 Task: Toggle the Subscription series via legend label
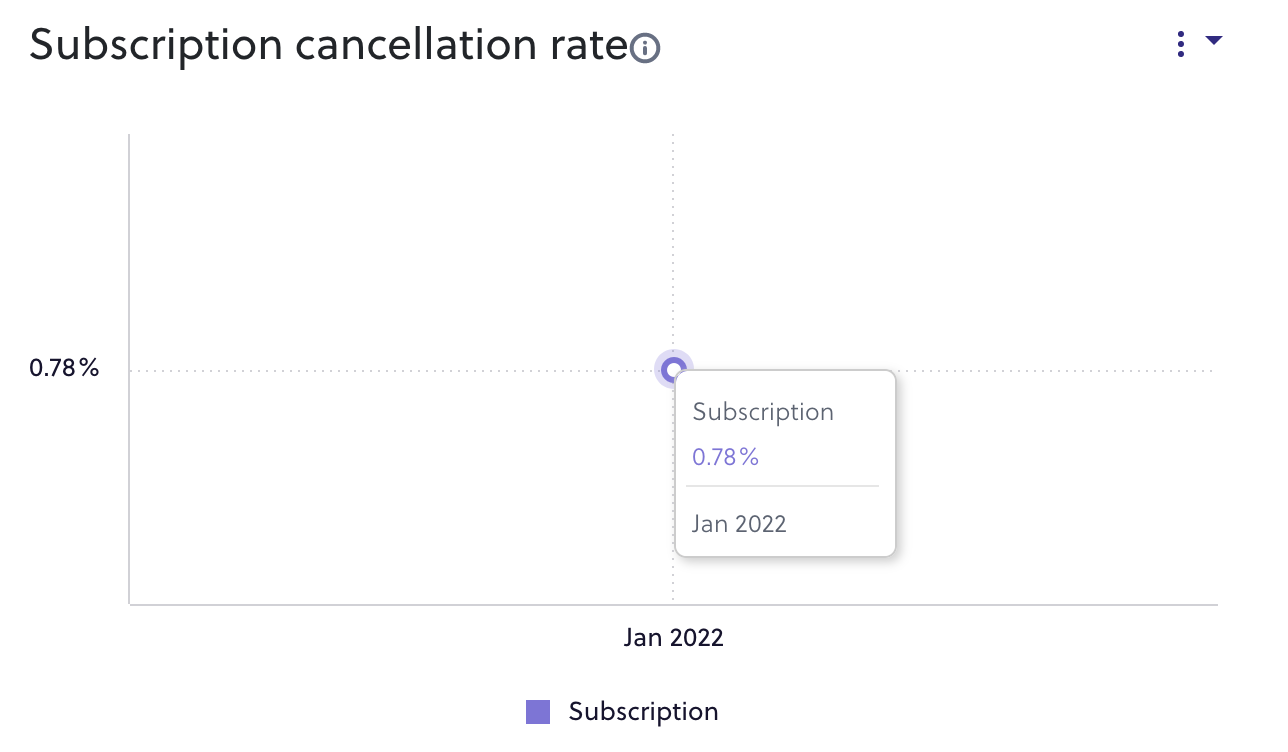tap(643, 712)
